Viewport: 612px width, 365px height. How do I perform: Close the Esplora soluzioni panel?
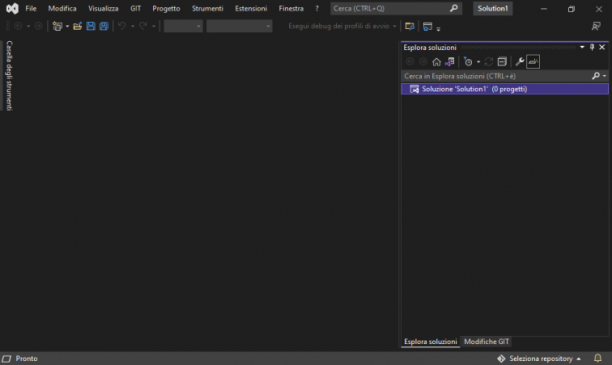[x=602, y=47]
